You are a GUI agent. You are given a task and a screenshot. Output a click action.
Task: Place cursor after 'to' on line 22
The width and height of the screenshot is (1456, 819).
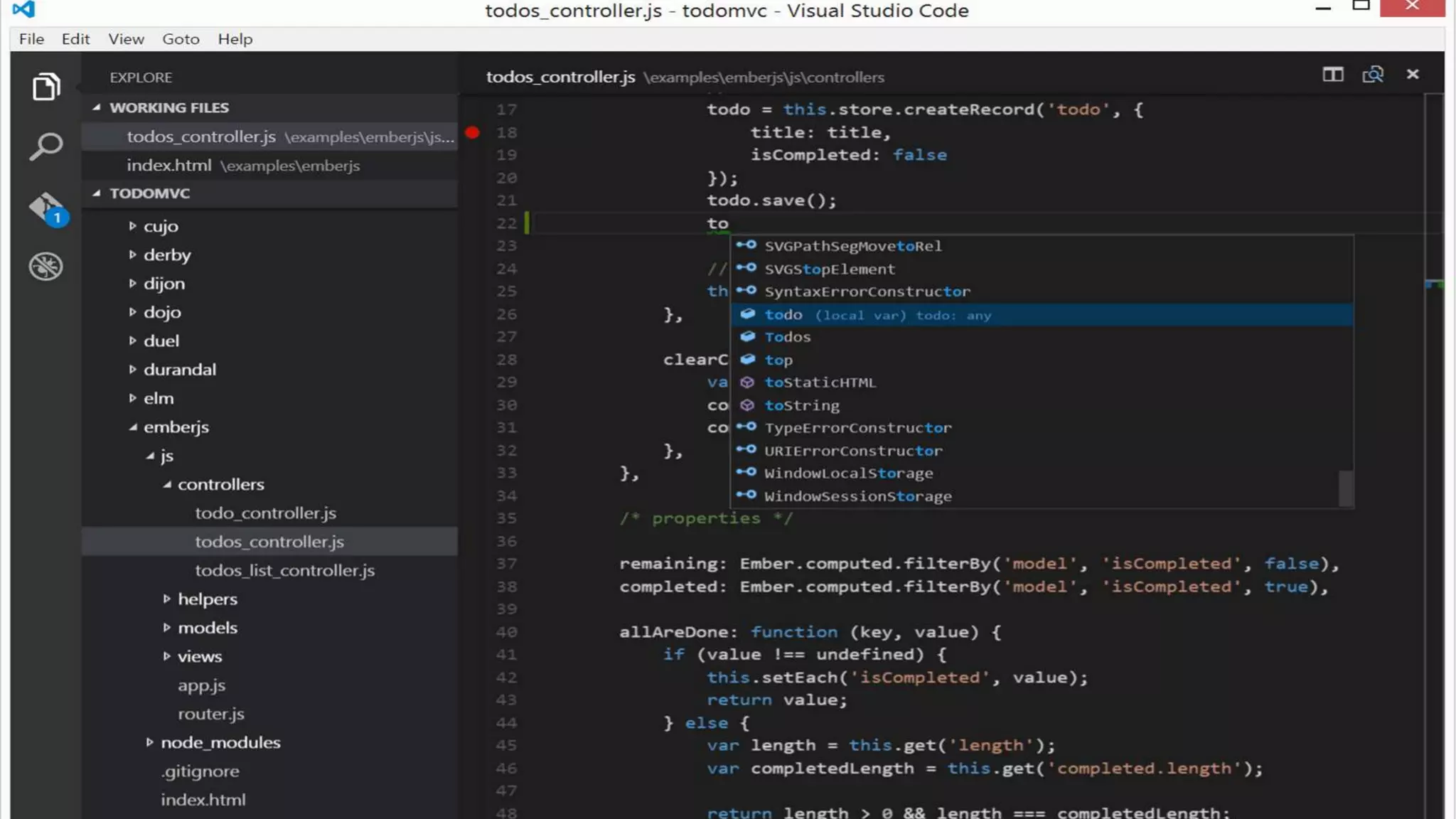pyautogui.click(x=729, y=223)
